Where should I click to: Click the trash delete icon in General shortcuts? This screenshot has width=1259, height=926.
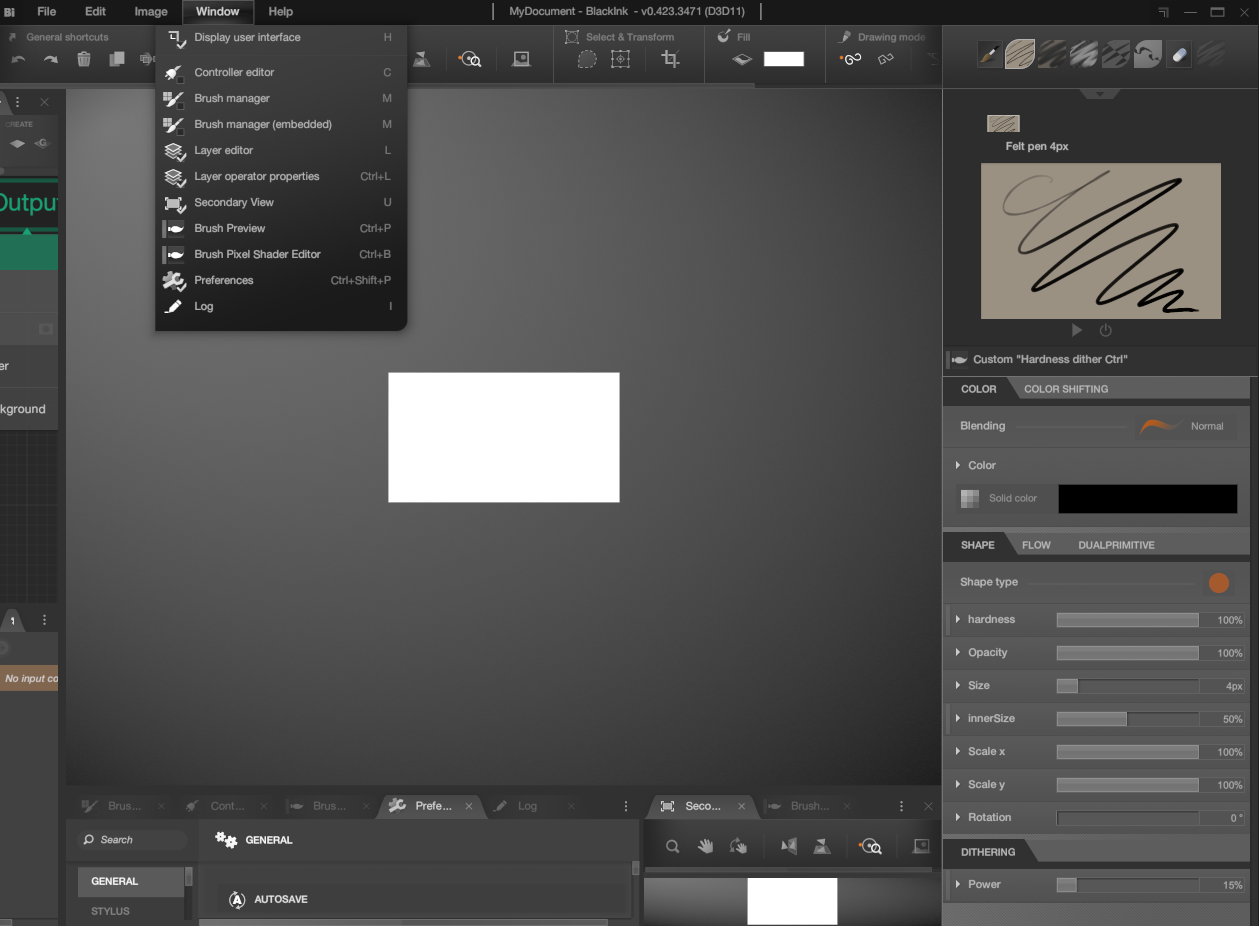(x=84, y=60)
